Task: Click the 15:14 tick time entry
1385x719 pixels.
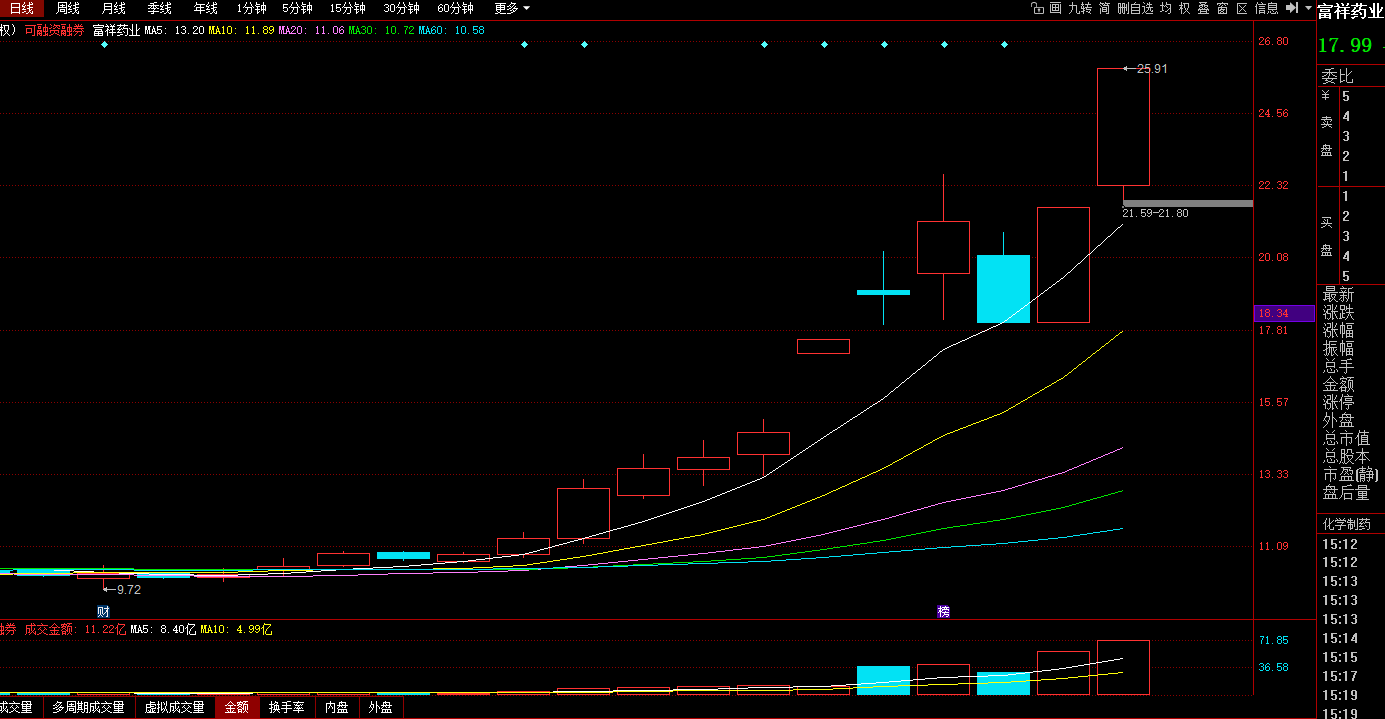Action: pos(1340,638)
